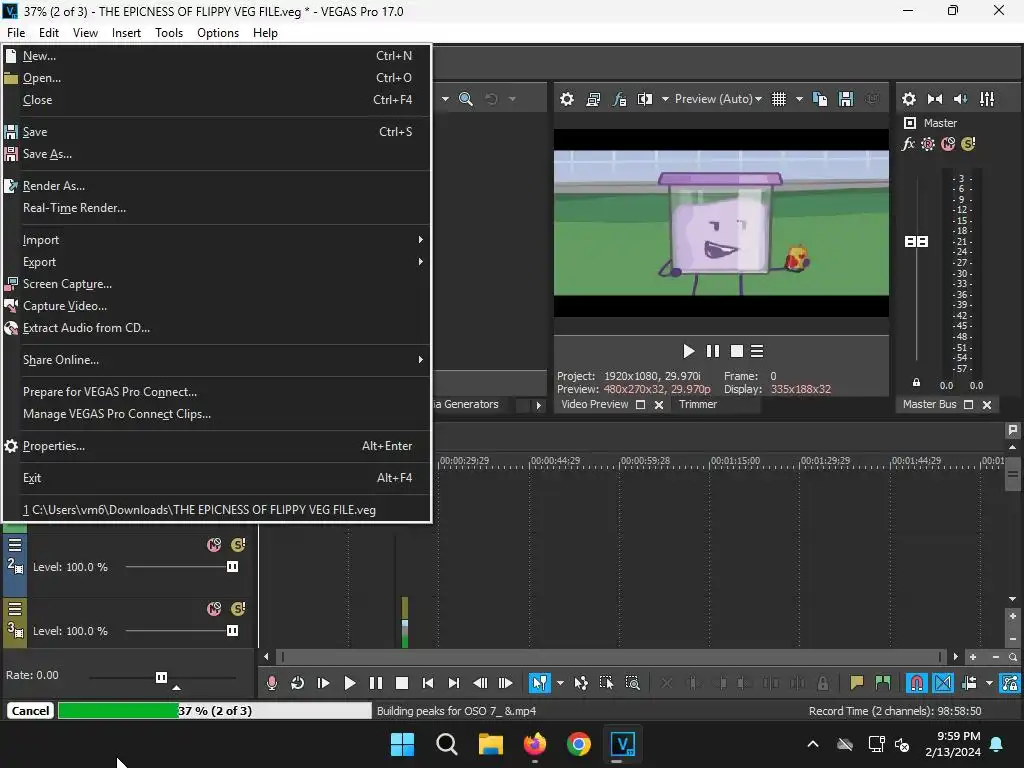The height and width of the screenshot is (768, 1024).
Task: Toggle Dim Output in Master Bus
Action: (x=961, y=99)
